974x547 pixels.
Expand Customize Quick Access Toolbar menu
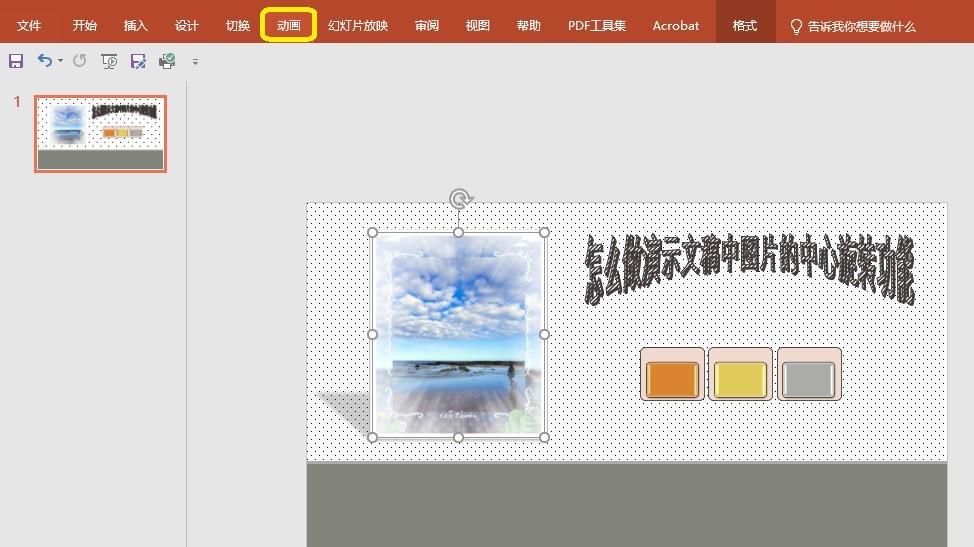tap(195, 62)
